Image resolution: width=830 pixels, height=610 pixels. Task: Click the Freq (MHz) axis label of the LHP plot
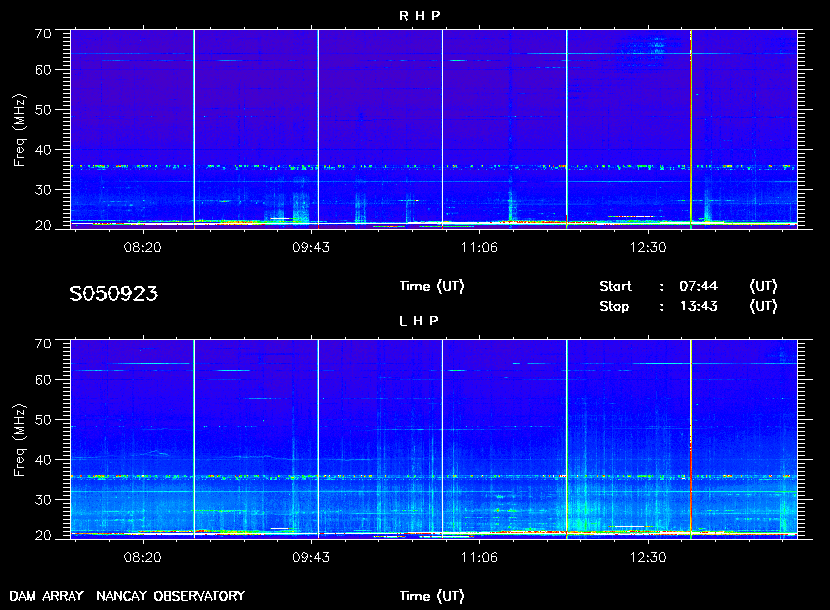(20, 441)
